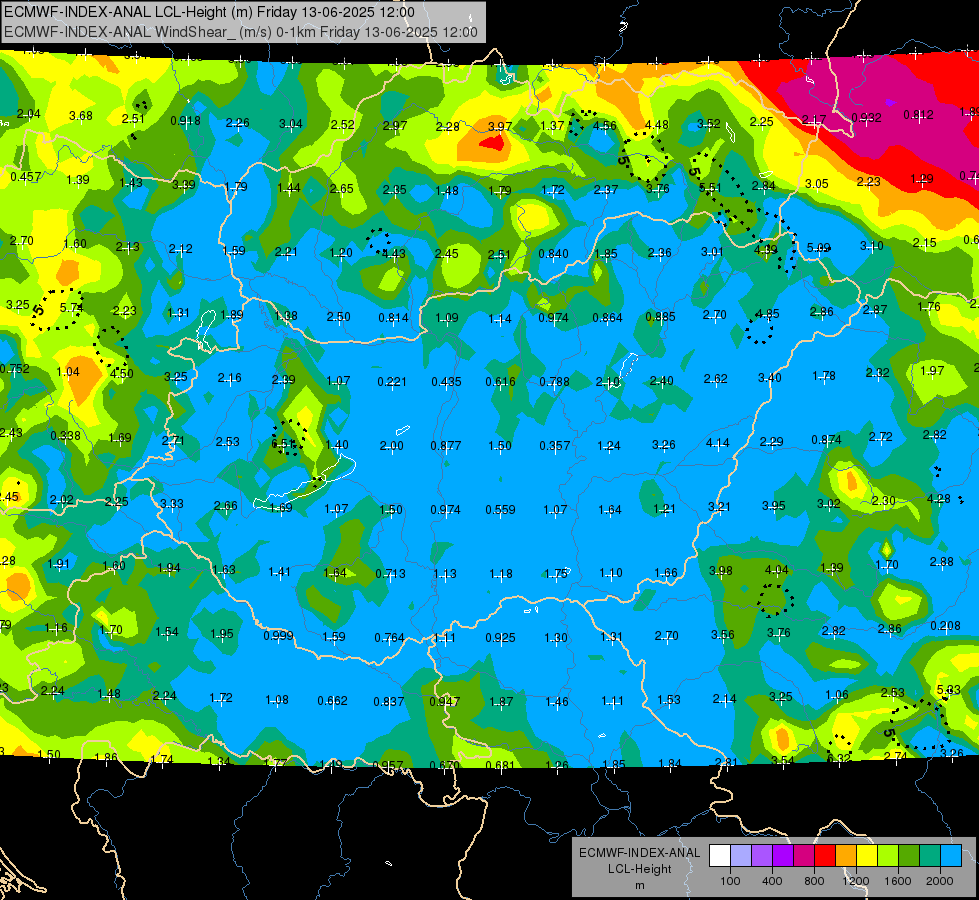Image resolution: width=979 pixels, height=900 pixels.
Task: Click the wind shear value 0.357
Action: [x=555, y=445]
